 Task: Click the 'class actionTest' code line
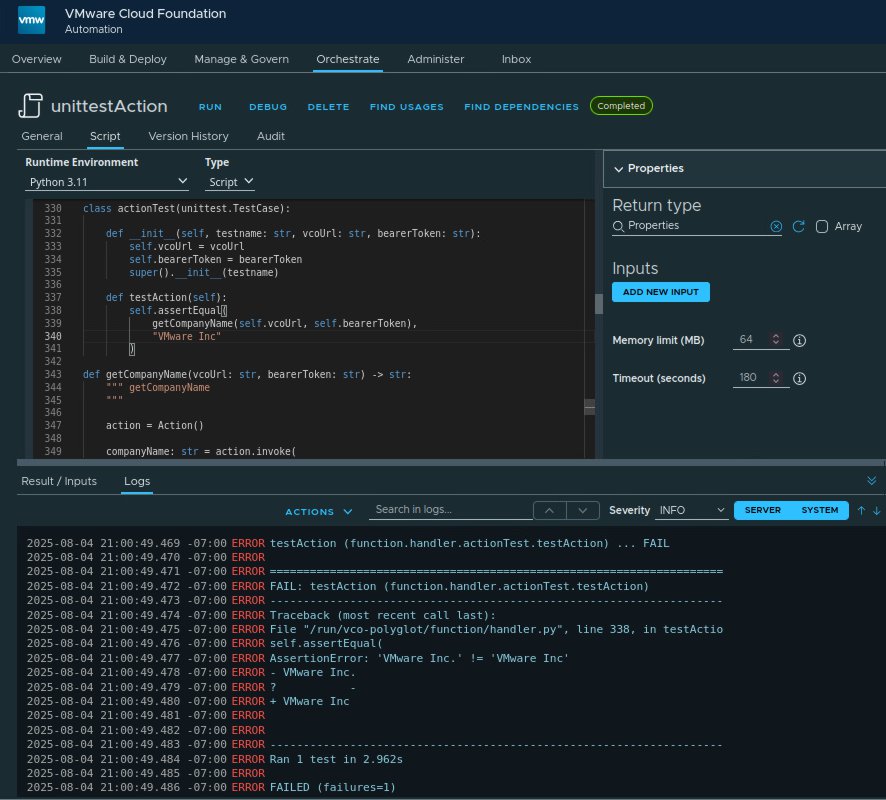tap(186, 208)
